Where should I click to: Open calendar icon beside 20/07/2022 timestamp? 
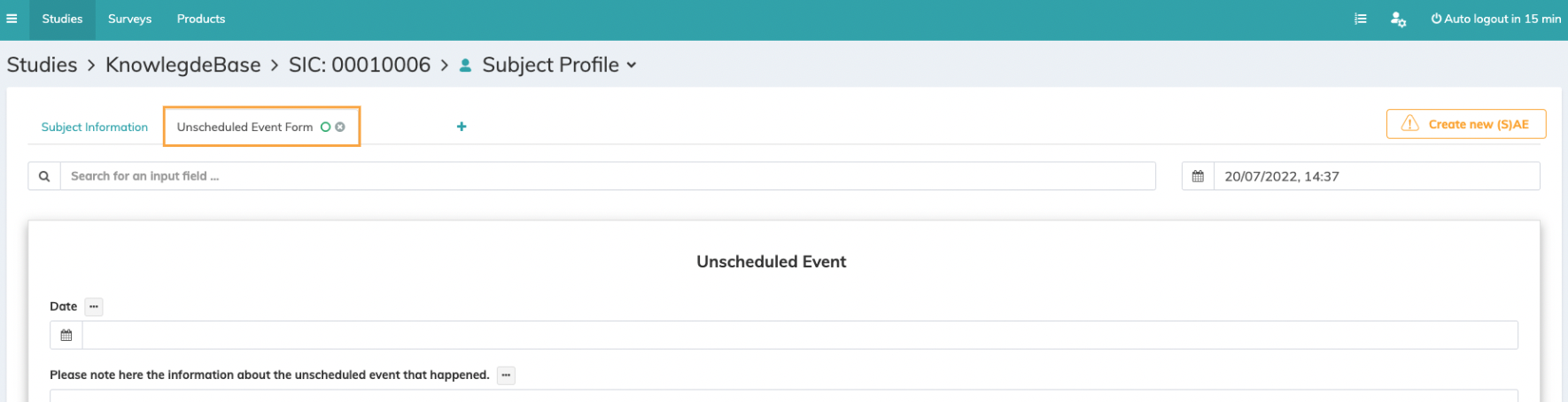pyautogui.click(x=1198, y=176)
